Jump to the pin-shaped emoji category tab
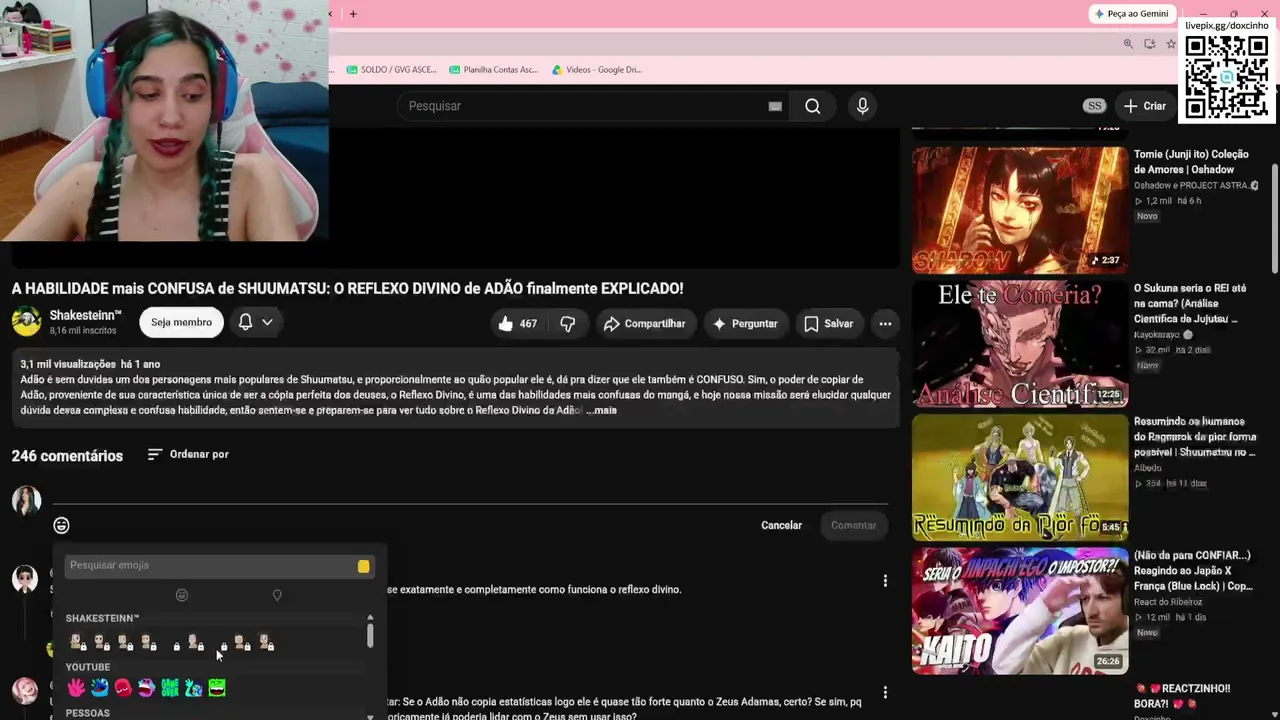 [x=277, y=595]
